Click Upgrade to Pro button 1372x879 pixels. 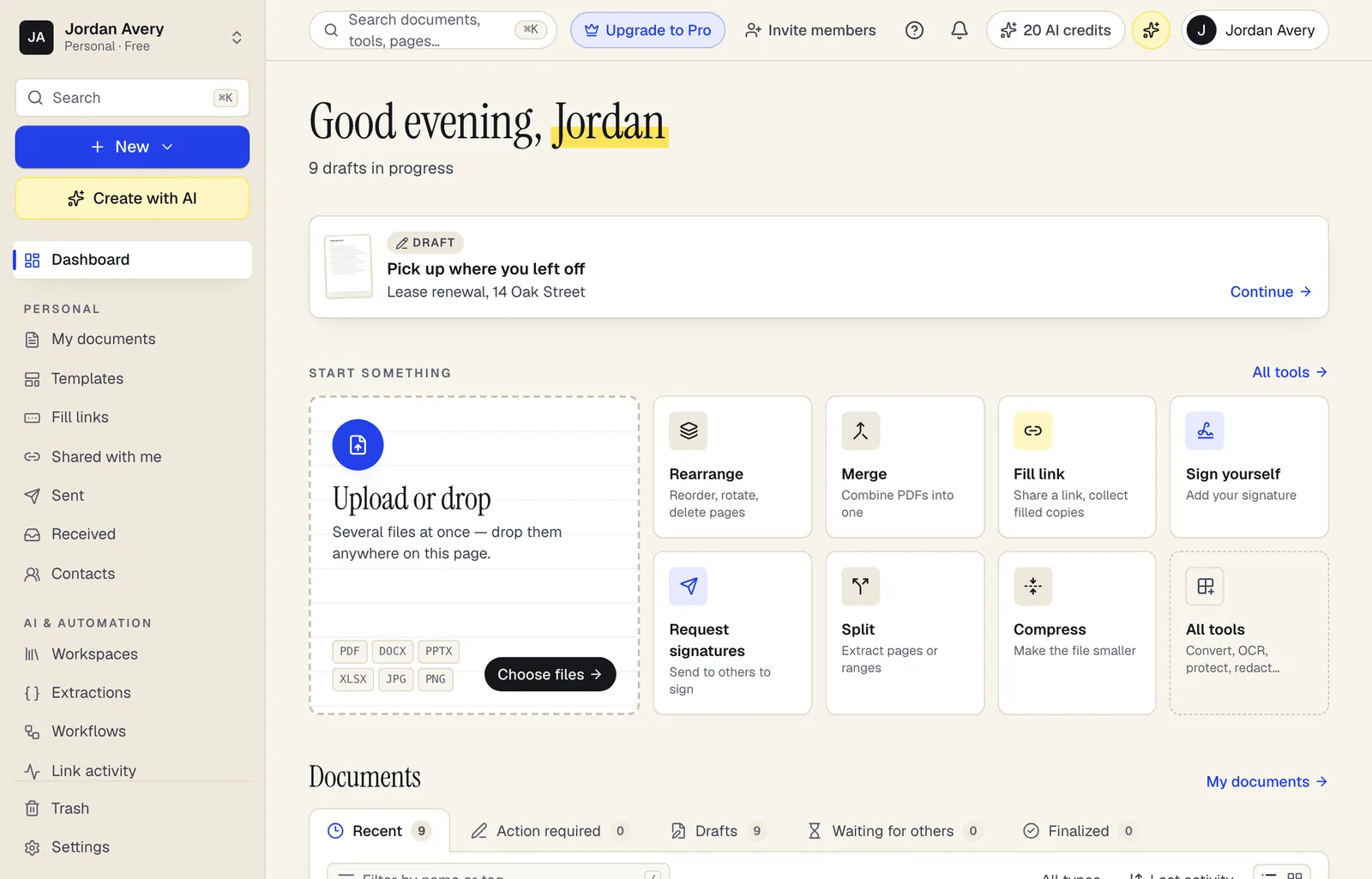coord(647,31)
